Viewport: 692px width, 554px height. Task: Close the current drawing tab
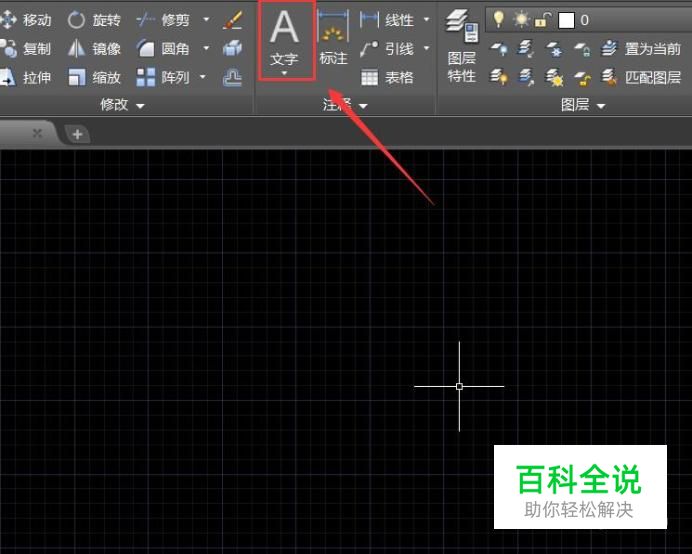(x=38, y=133)
